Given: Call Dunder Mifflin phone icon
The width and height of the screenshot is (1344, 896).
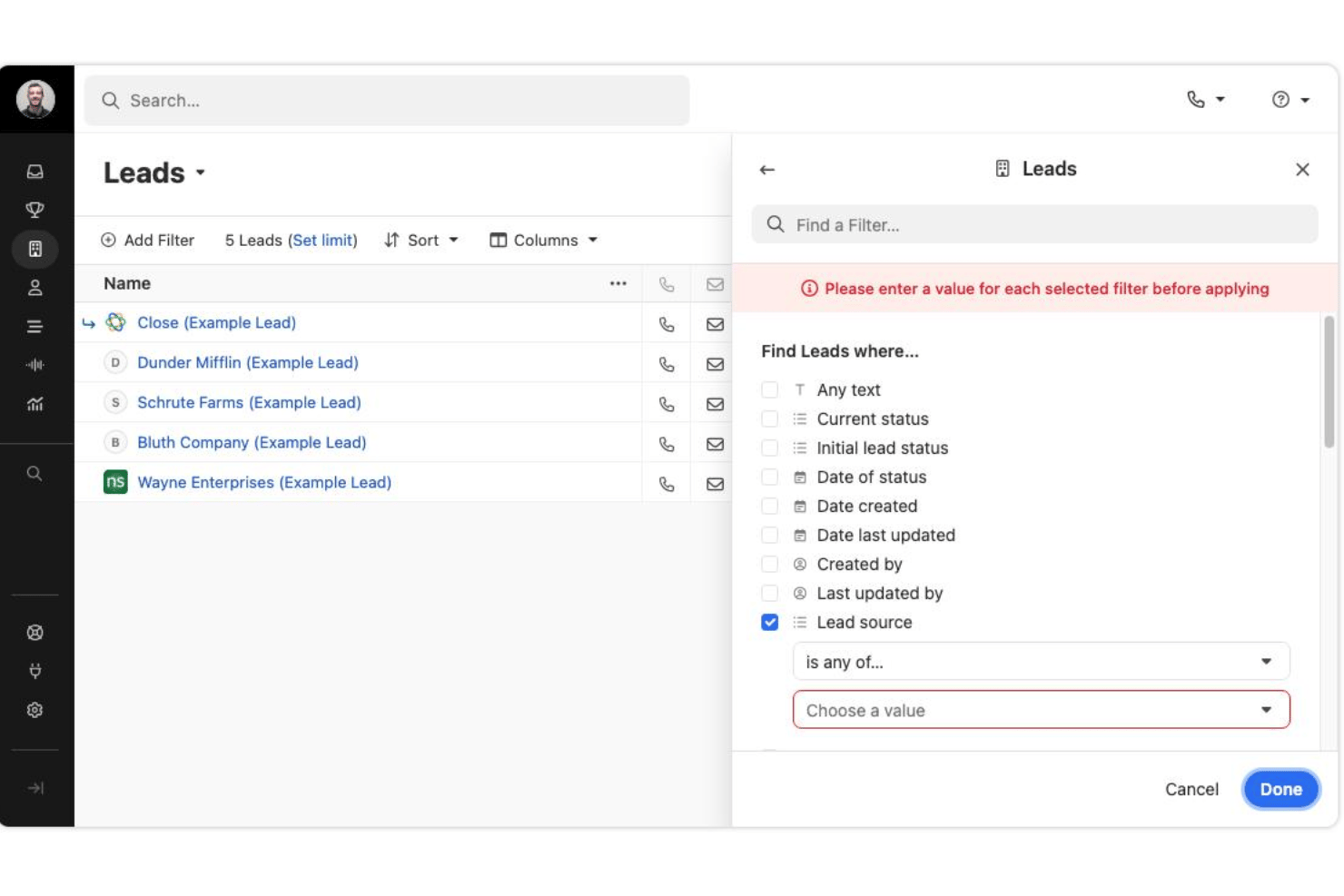Looking at the screenshot, I should (667, 364).
